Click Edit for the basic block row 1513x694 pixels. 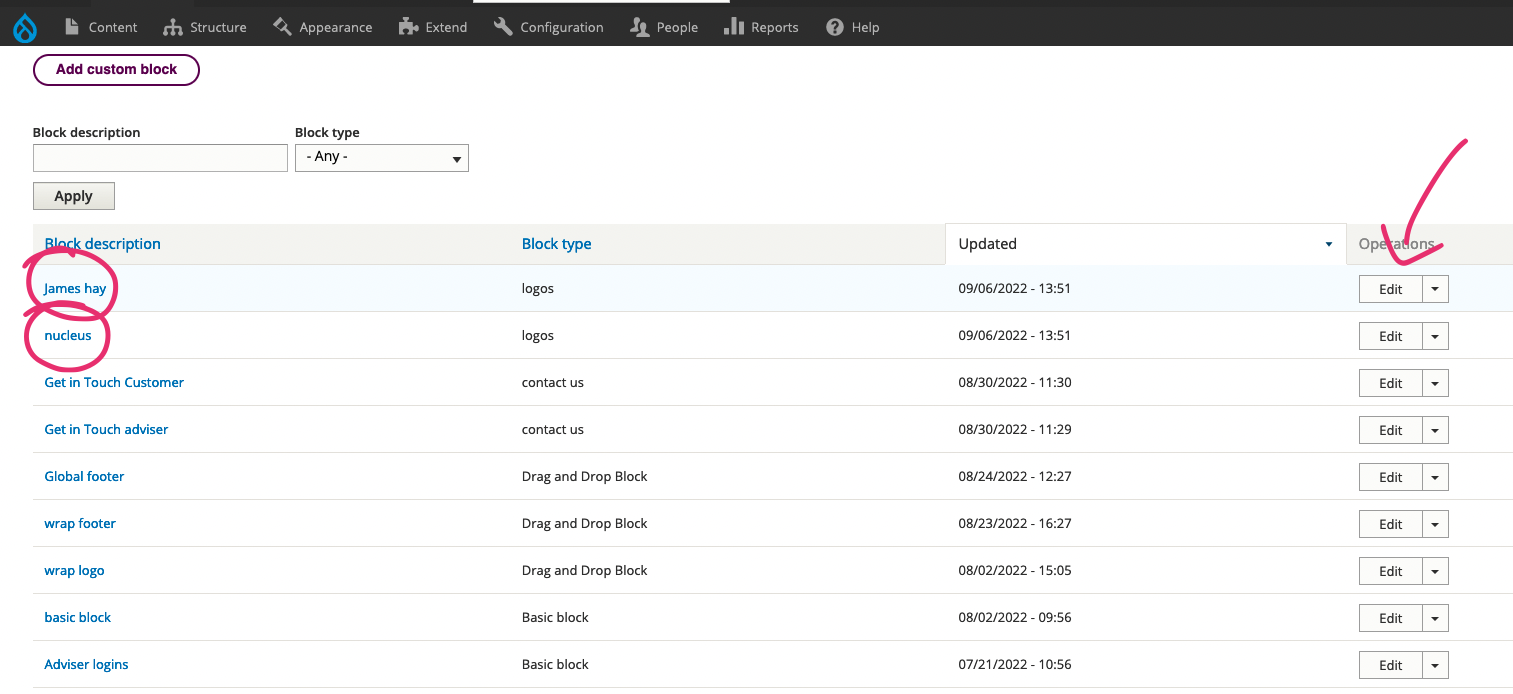(x=1391, y=618)
